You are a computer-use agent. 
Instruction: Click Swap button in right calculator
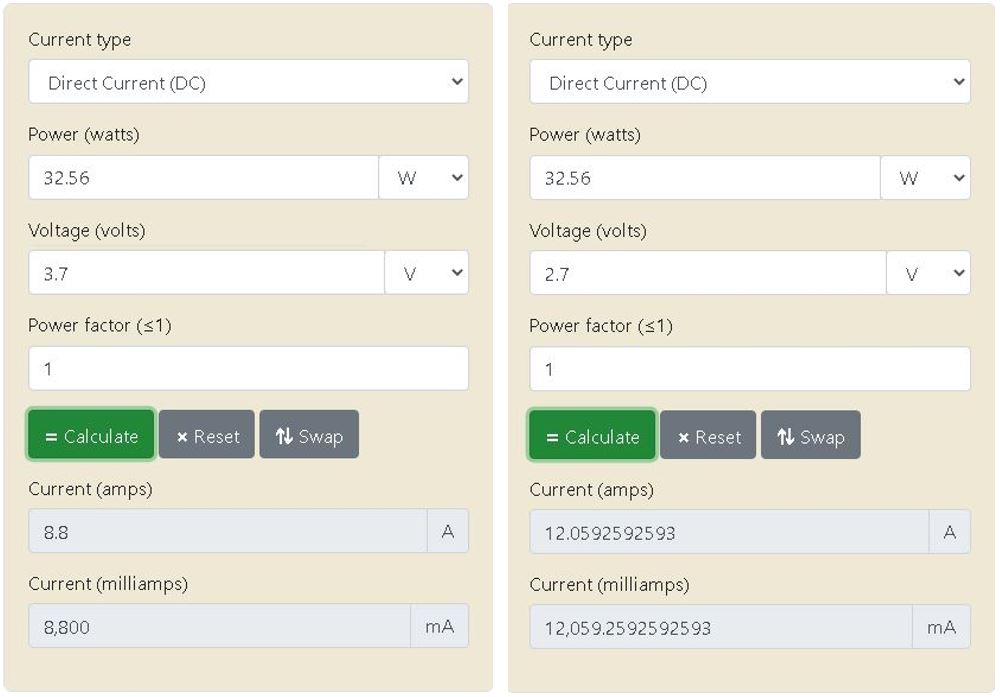click(x=810, y=436)
